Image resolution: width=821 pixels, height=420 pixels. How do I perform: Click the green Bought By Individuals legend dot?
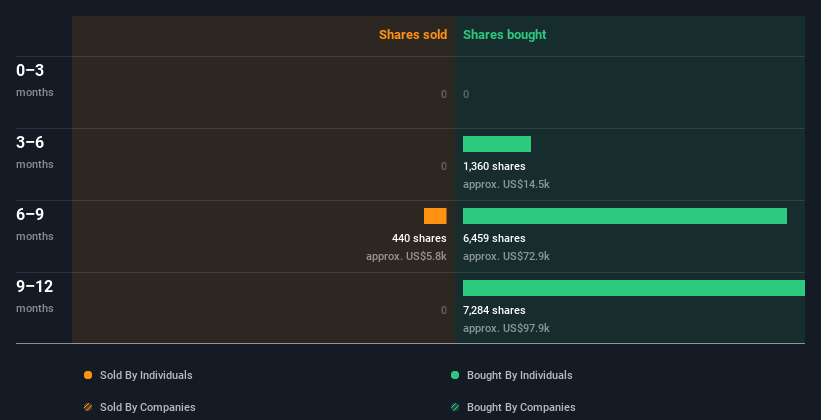pos(455,375)
